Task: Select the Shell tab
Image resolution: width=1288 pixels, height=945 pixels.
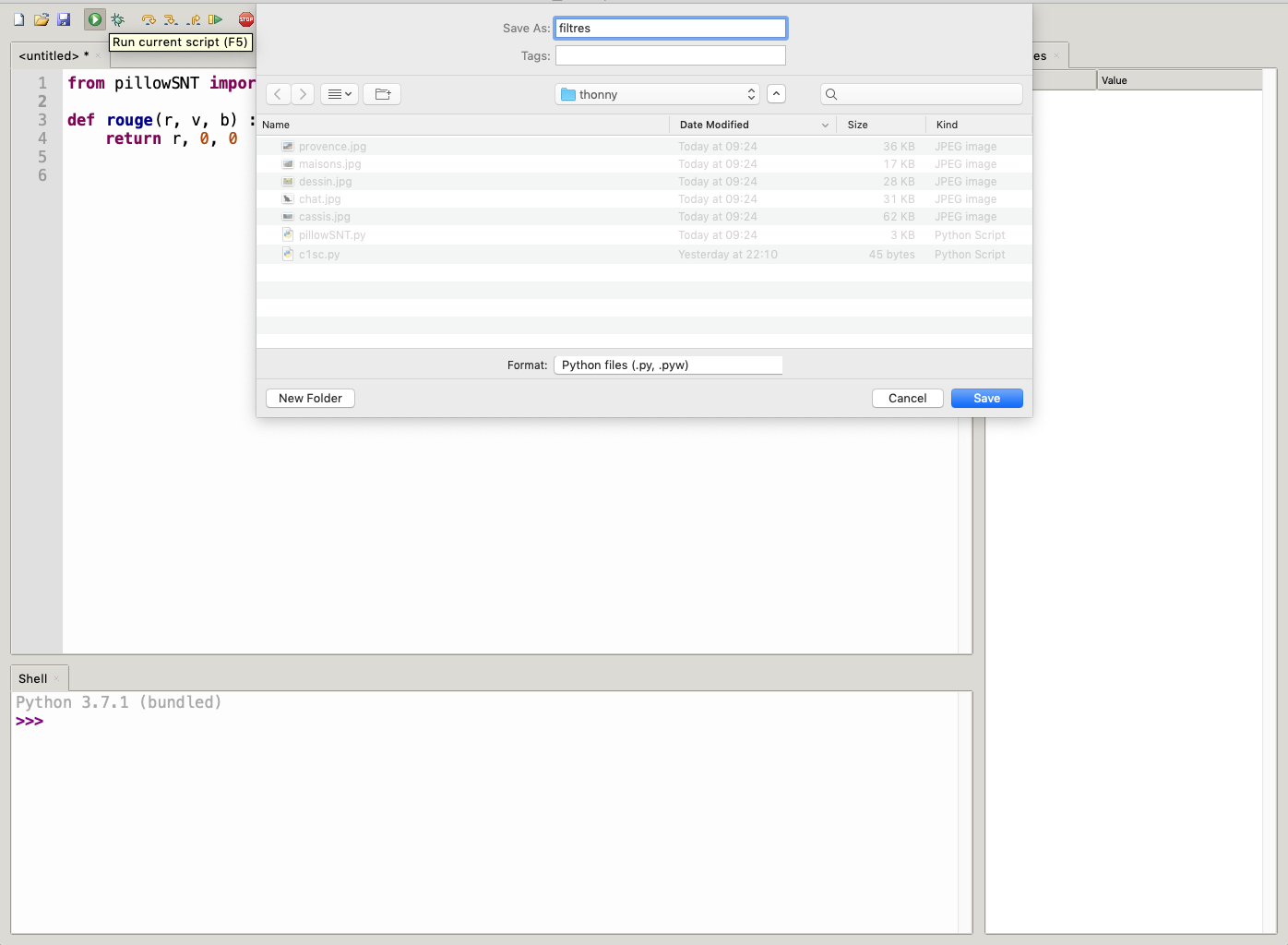Action: (33, 679)
